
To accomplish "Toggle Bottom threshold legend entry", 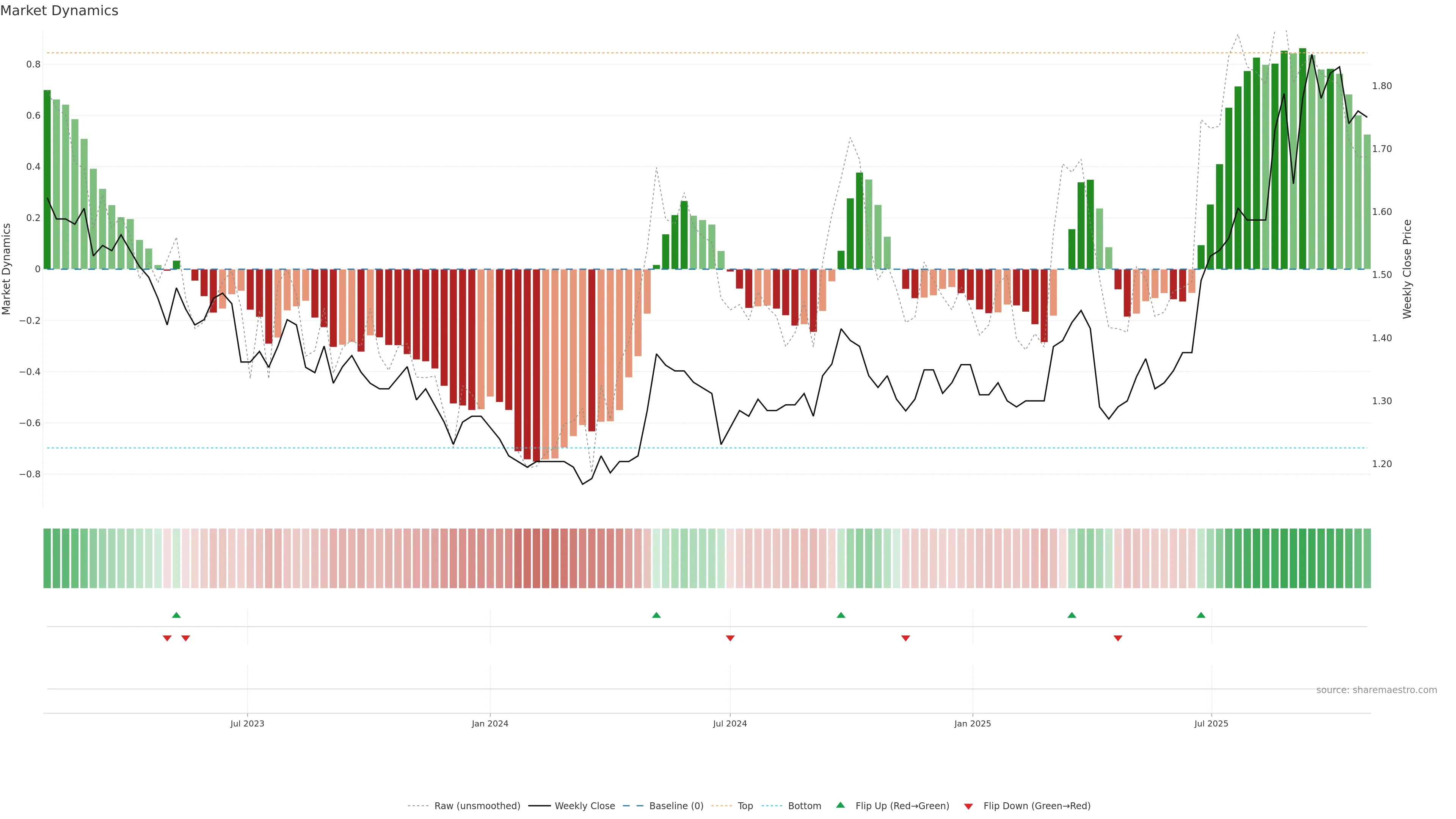I will click(804, 806).
